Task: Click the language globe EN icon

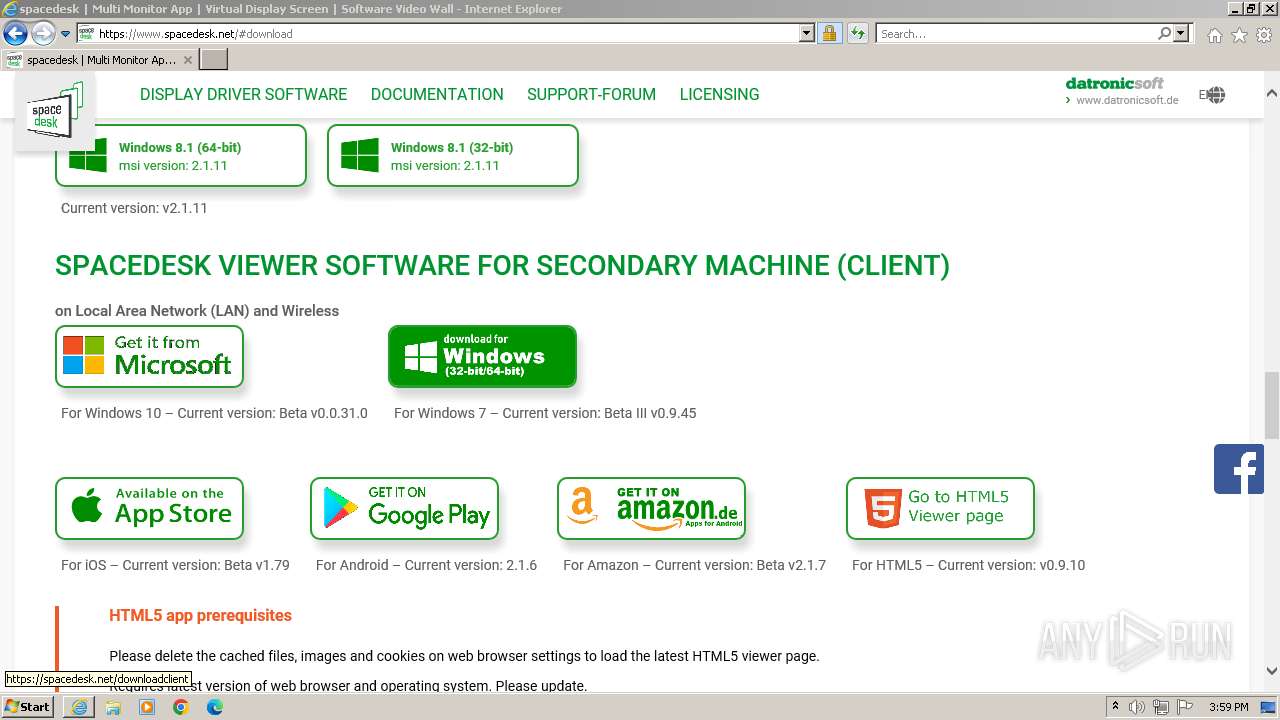Action: coord(1212,95)
